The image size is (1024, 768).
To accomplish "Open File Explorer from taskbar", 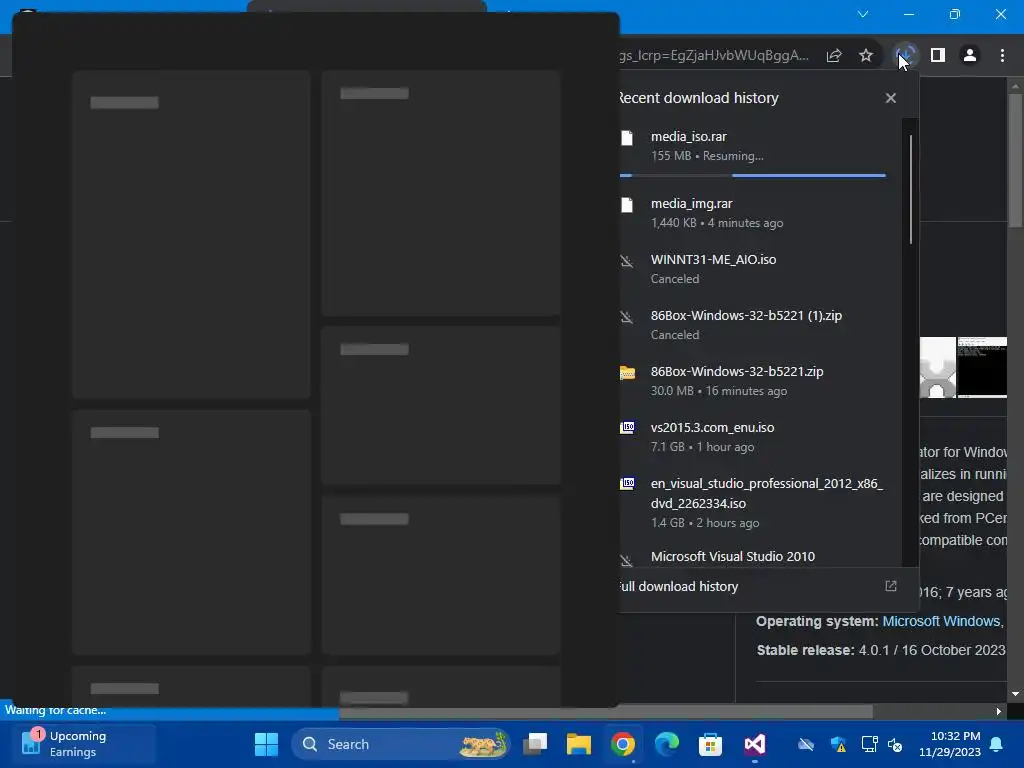I will point(579,744).
